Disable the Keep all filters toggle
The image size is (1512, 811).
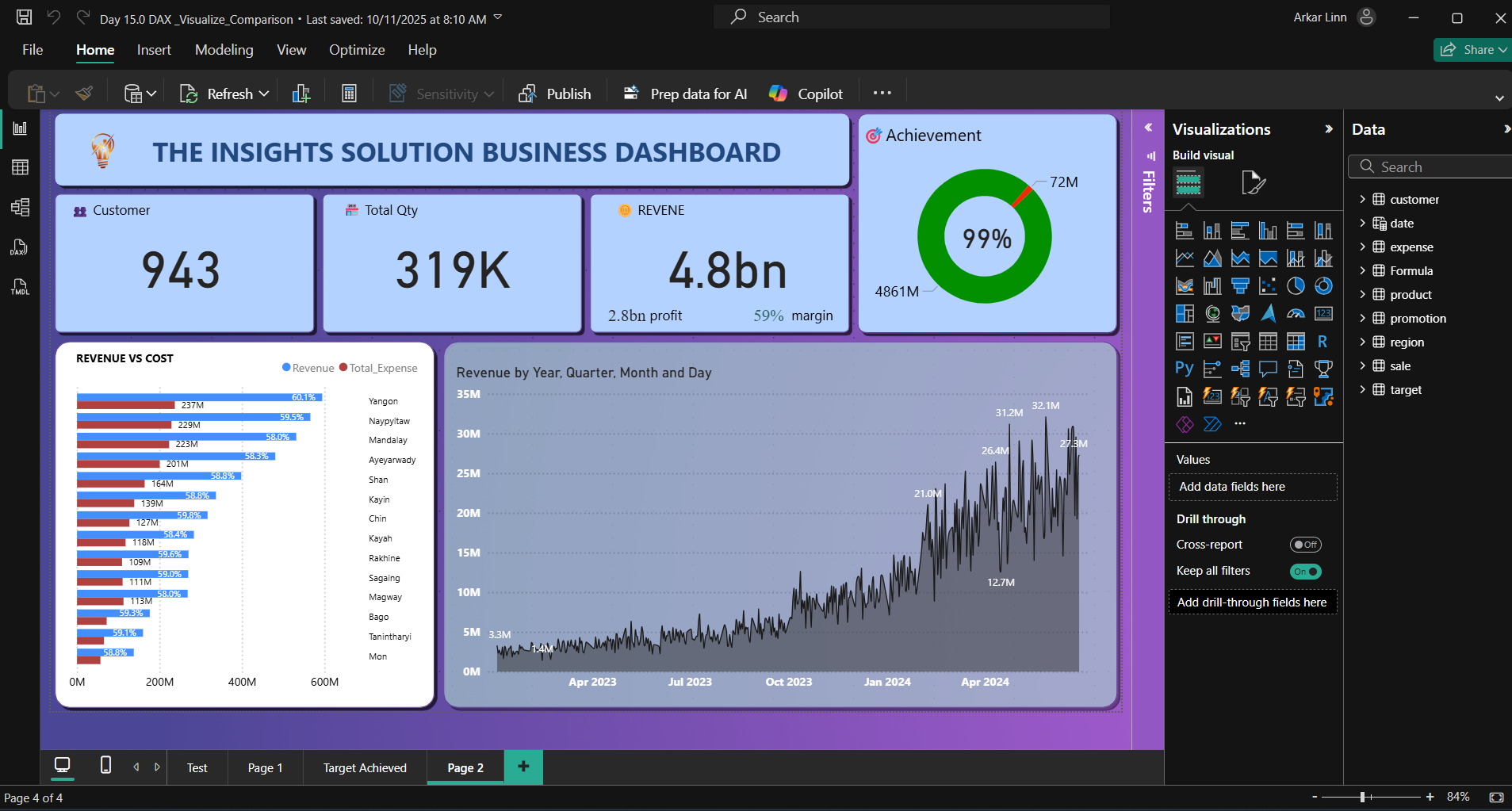(1305, 572)
